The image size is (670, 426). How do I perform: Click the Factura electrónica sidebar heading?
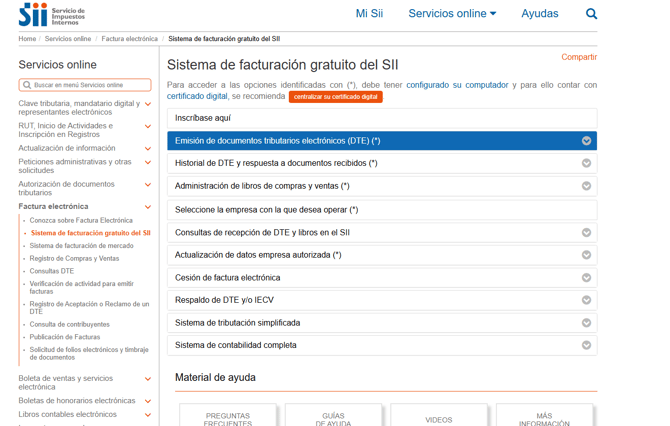[53, 206]
